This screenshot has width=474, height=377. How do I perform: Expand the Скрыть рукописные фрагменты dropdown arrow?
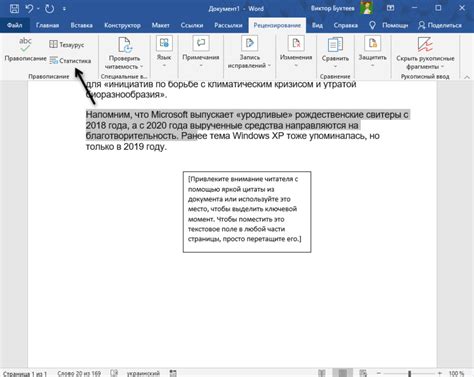[443, 67]
